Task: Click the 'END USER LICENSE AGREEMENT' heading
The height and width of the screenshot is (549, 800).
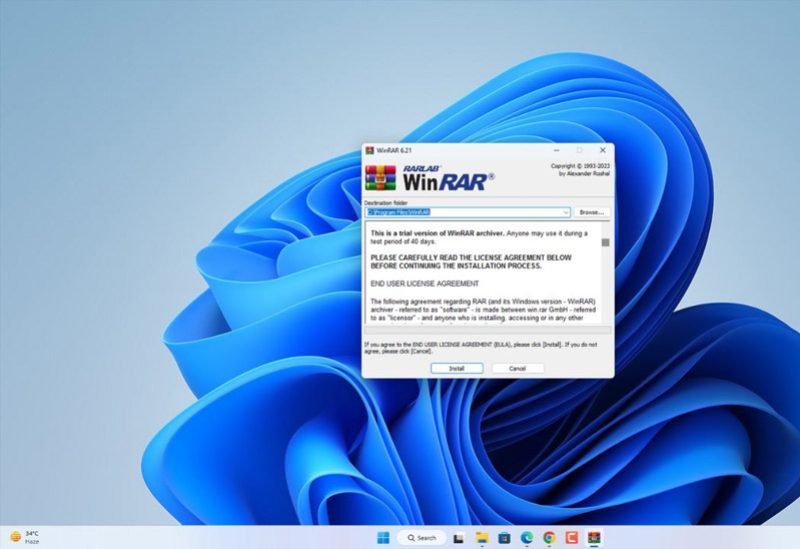Action: pos(424,283)
